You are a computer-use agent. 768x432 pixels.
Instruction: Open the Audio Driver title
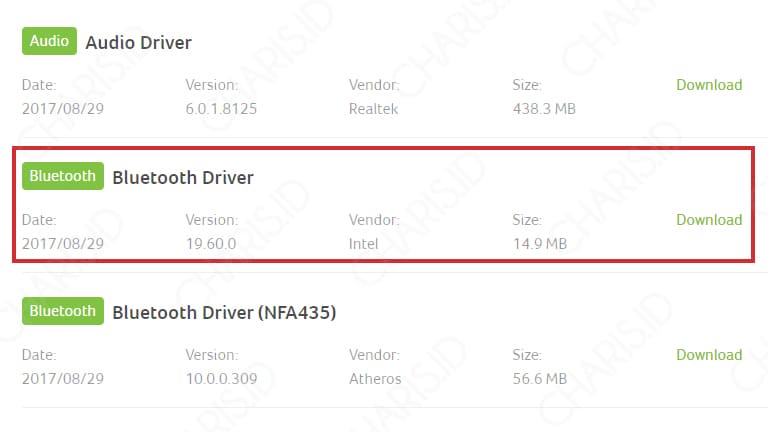coord(139,43)
